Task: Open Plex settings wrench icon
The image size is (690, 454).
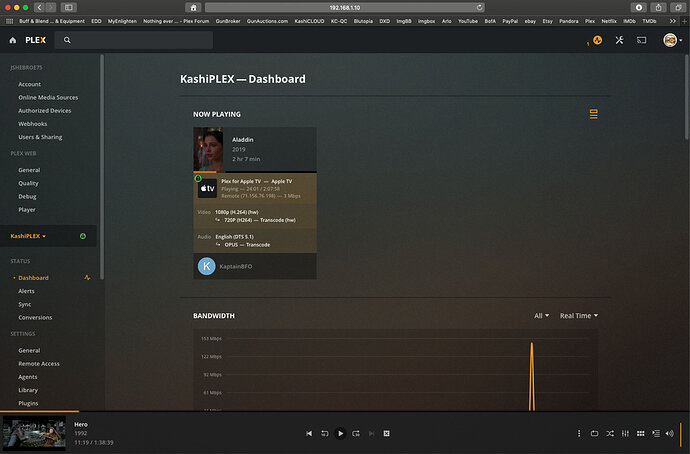Action: (620, 40)
